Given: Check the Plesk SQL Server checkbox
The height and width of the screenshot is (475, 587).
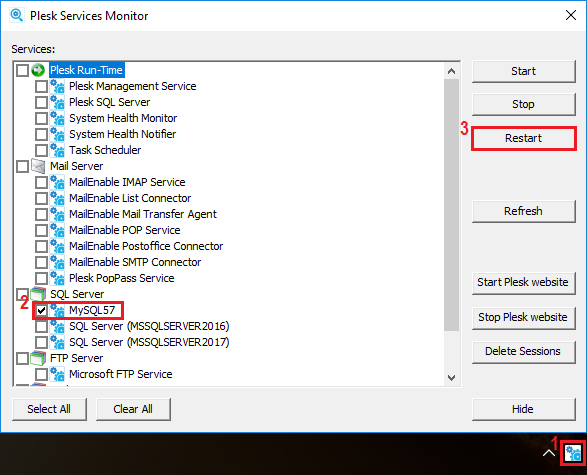Looking at the screenshot, I should click(41, 102).
